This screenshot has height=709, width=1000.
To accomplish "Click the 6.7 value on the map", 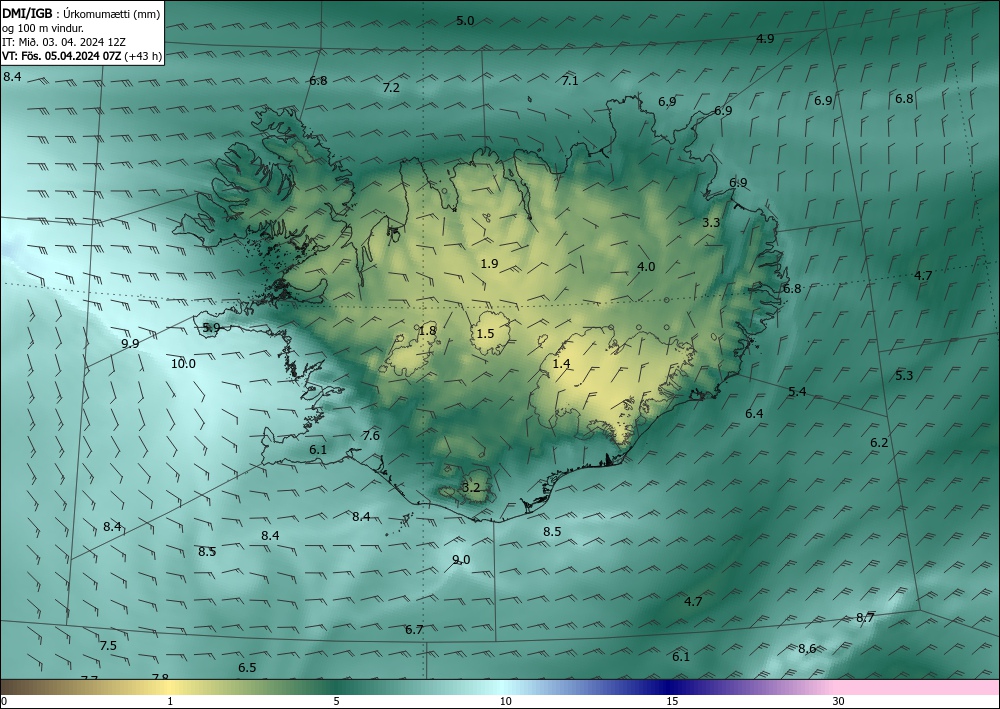I will 414,629.
